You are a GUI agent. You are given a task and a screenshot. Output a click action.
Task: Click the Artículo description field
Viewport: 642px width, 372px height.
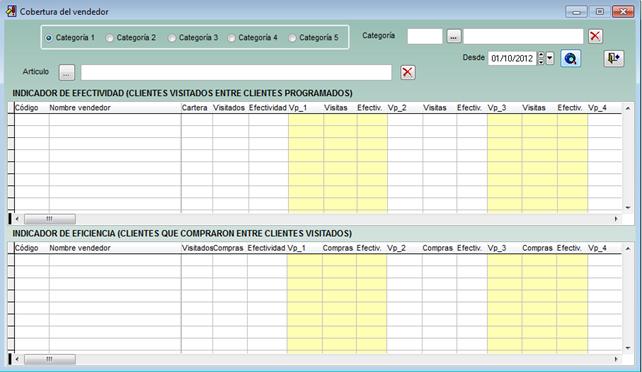pyautogui.click(x=236, y=72)
